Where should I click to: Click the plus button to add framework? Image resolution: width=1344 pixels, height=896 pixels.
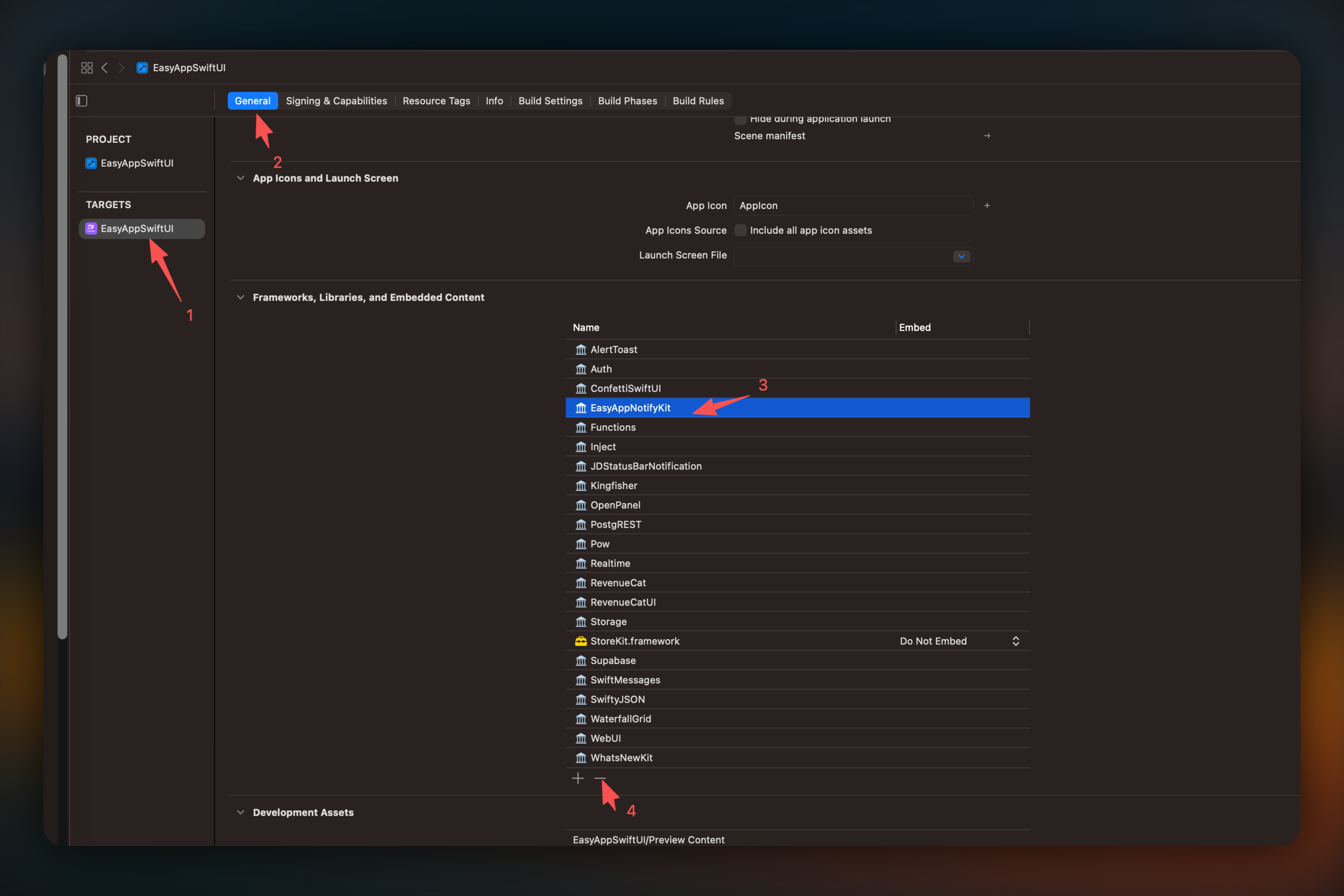[578, 778]
